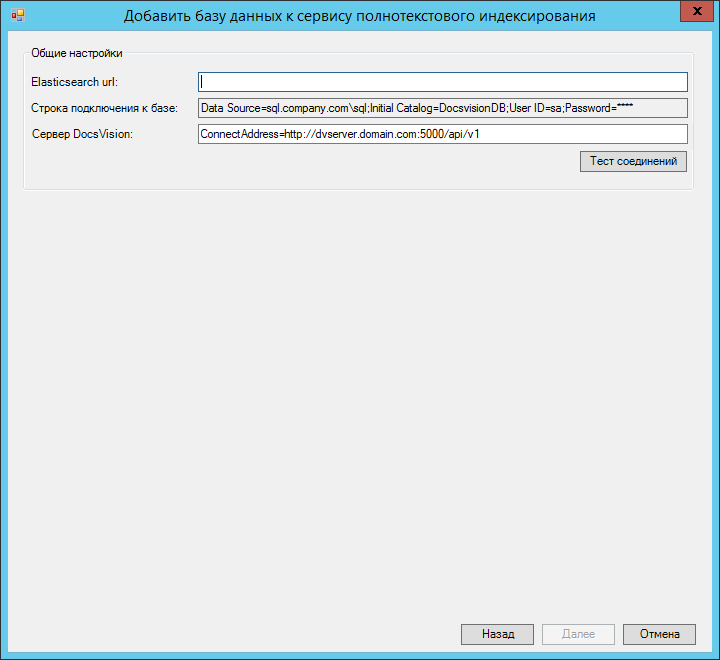This screenshot has height=660, width=720.
Task: Click the greyed-out Далее button
Action: 579,634
